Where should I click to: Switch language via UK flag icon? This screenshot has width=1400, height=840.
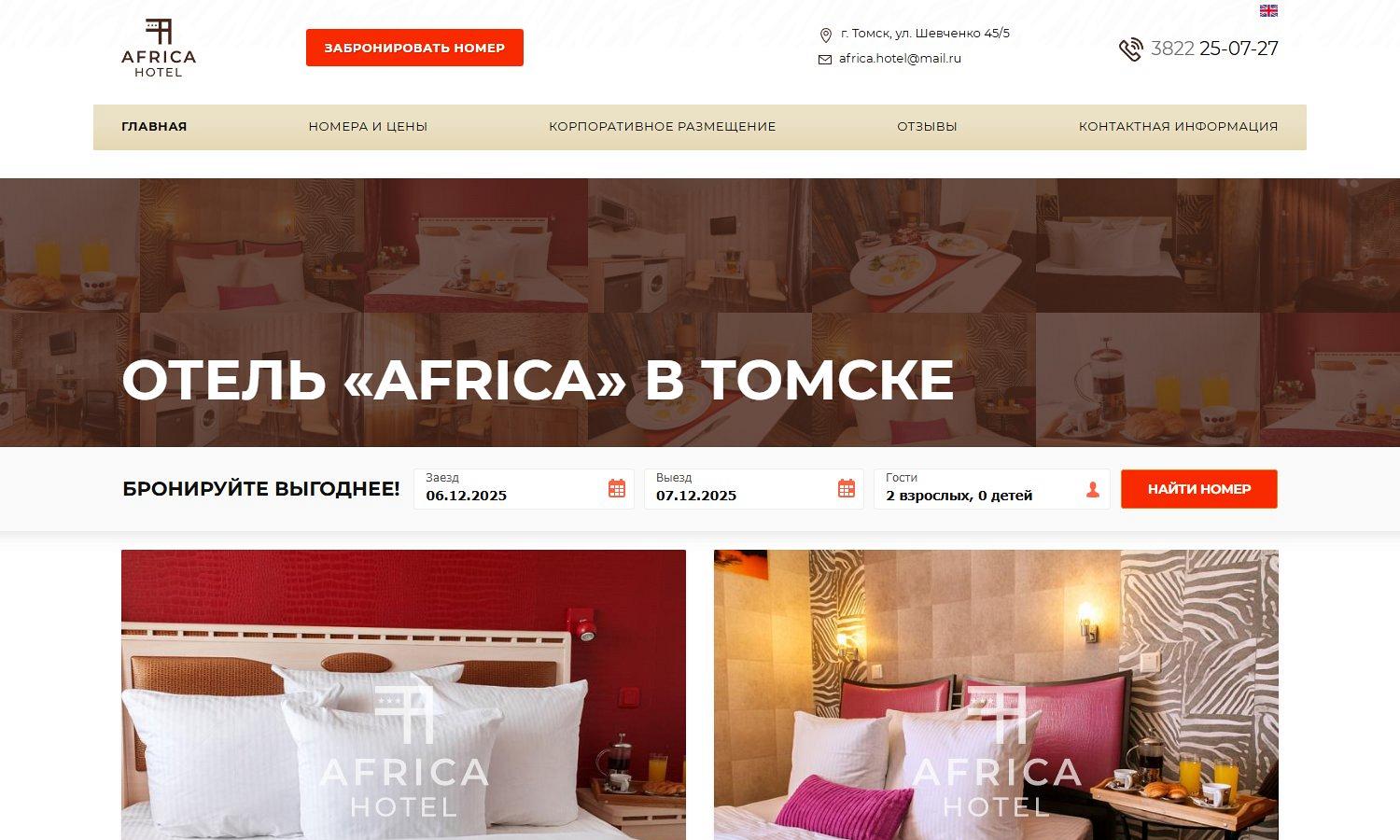click(1268, 10)
